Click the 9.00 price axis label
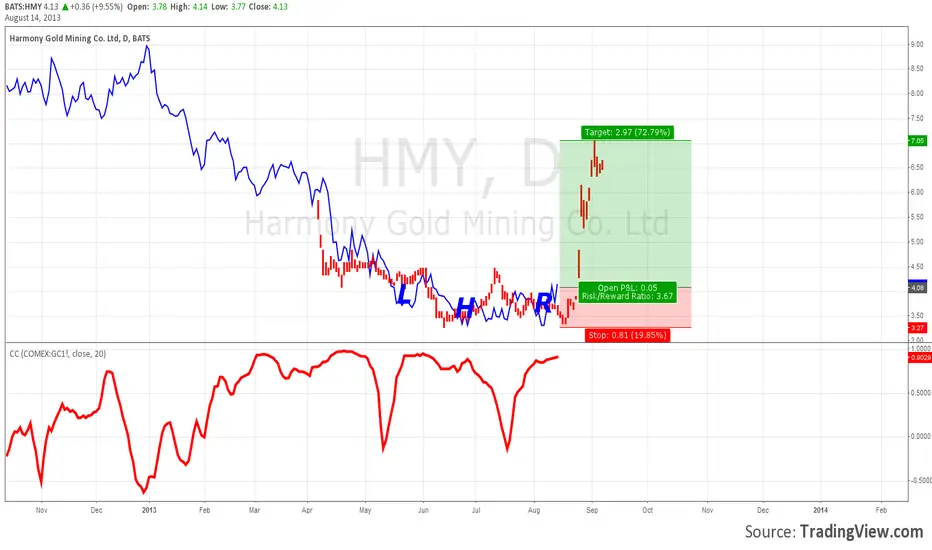 (917, 45)
